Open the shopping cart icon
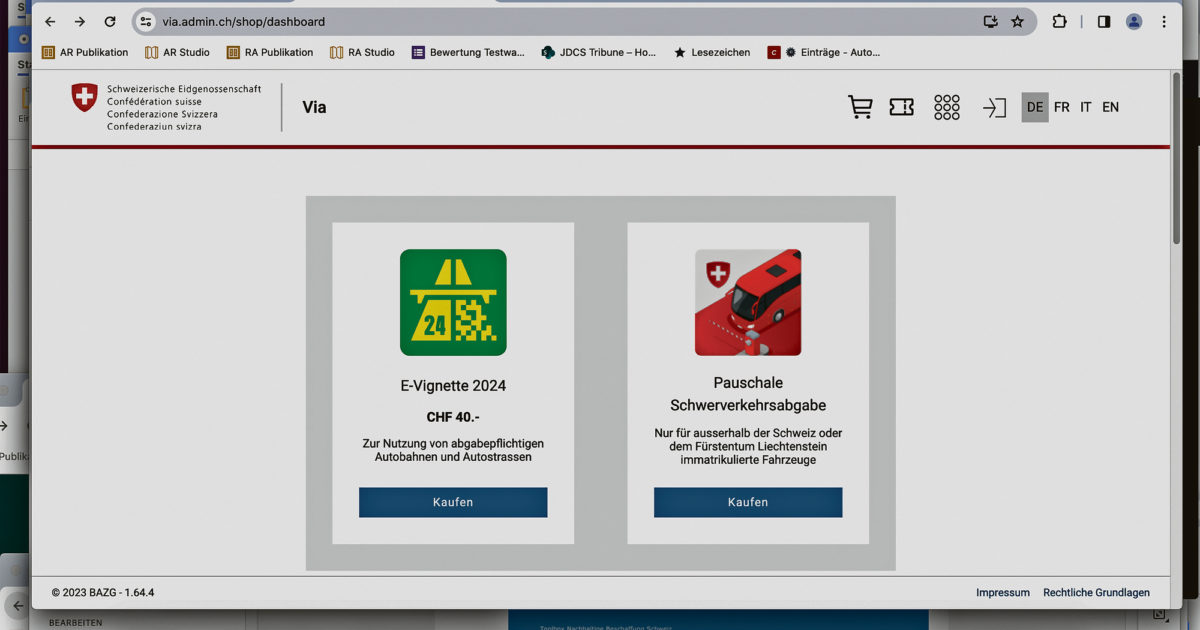The height and width of the screenshot is (630, 1200). pos(860,107)
